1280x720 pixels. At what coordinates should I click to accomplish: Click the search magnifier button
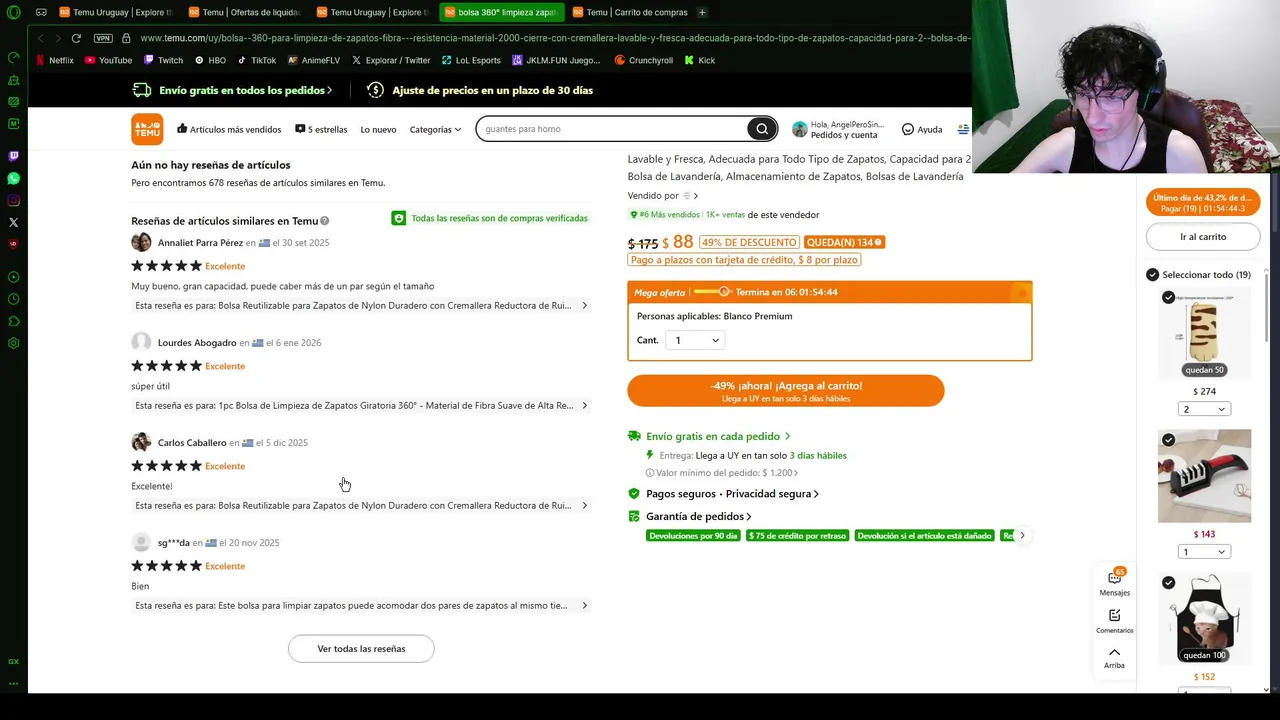click(x=761, y=129)
